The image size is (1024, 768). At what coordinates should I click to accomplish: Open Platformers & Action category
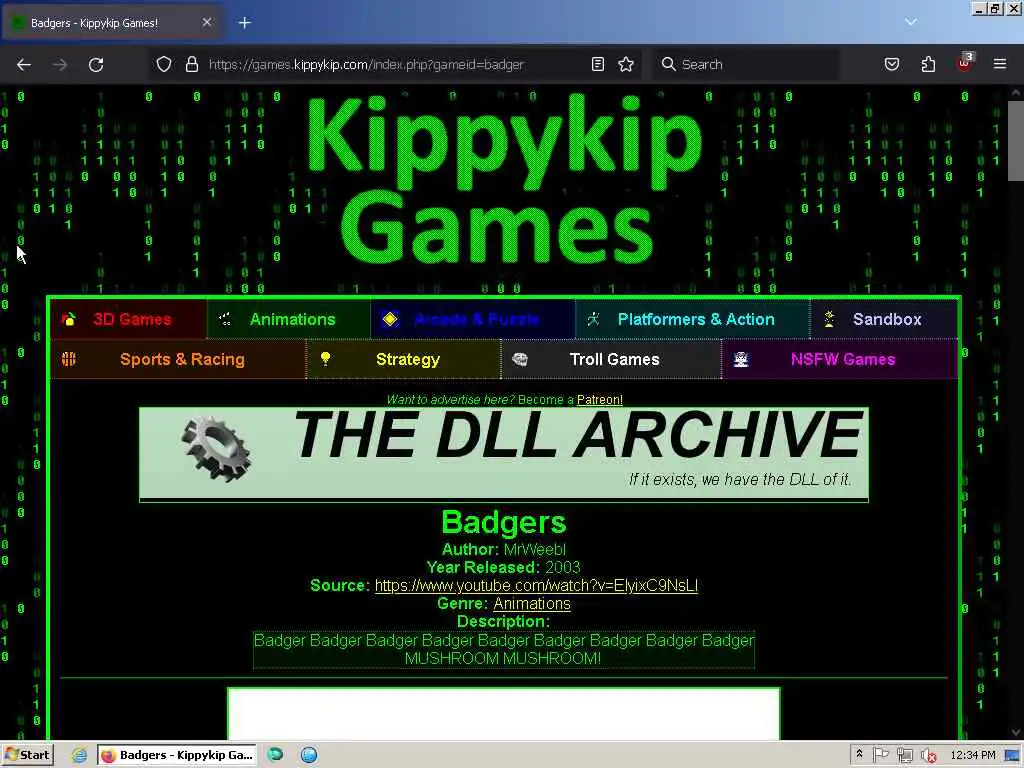point(692,319)
